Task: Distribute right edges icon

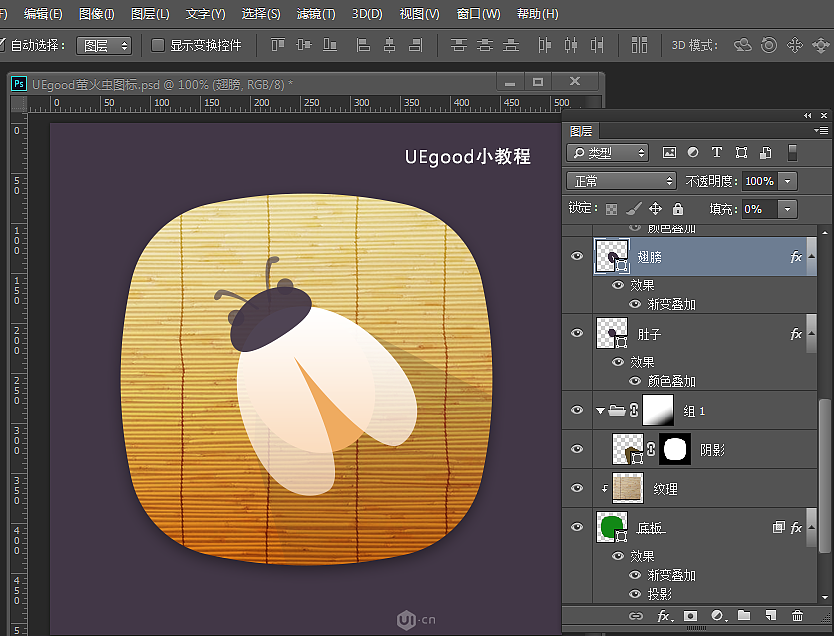Action: 597,45
